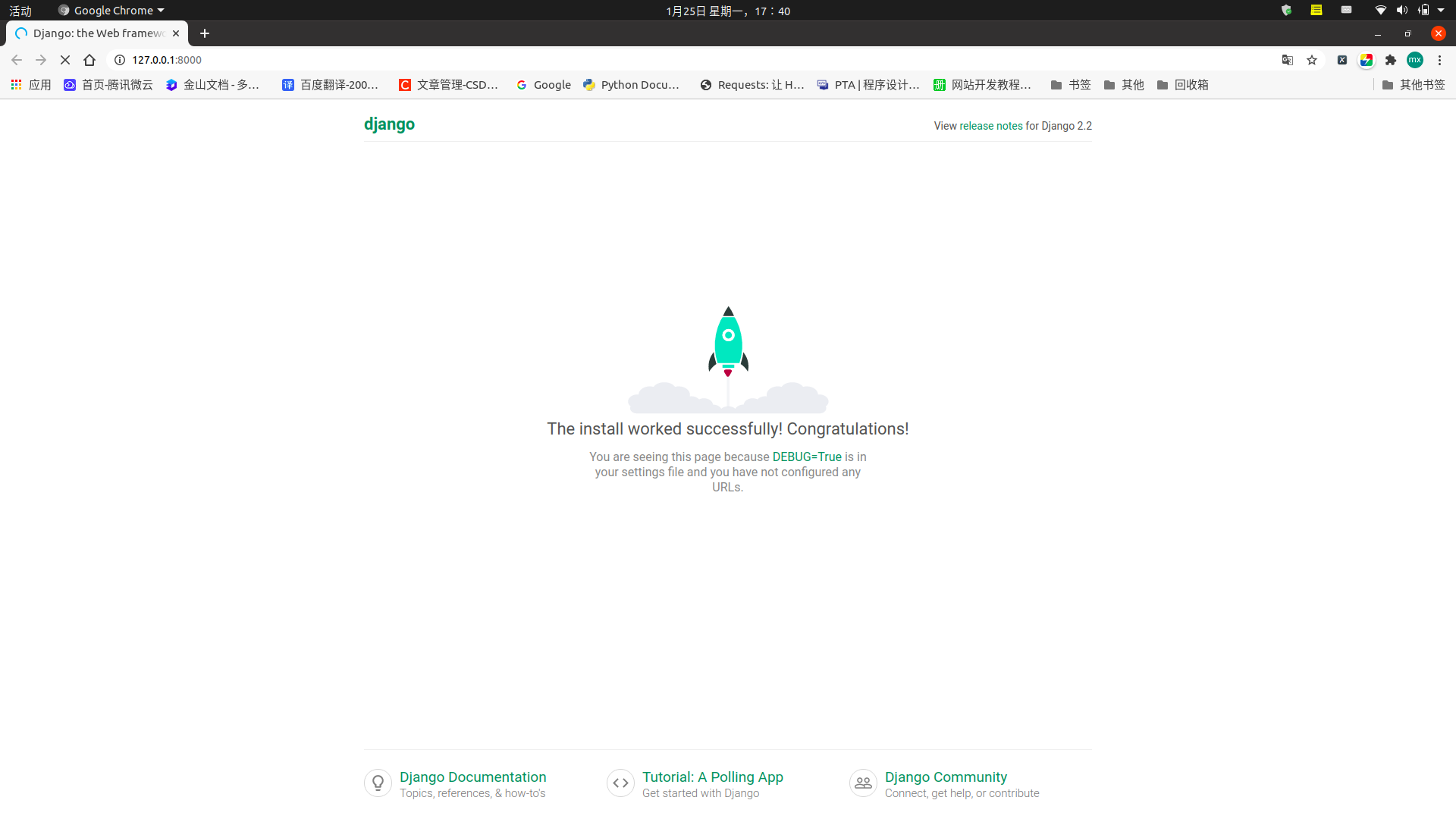Click the page info icon in address bar
This screenshot has width=1456, height=819.
pos(119,60)
